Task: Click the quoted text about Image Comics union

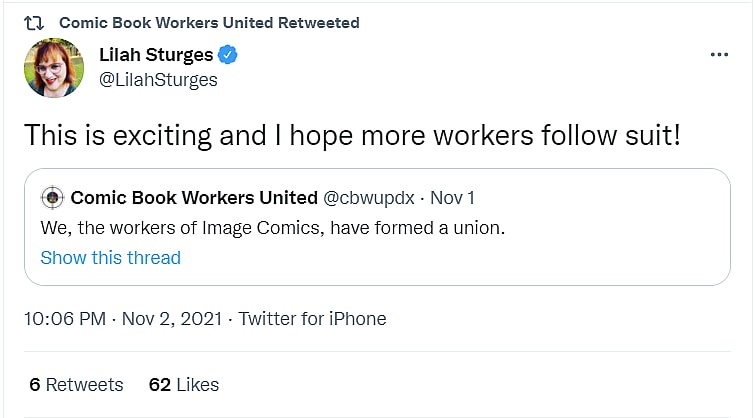Action: pyautogui.click(x=273, y=227)
